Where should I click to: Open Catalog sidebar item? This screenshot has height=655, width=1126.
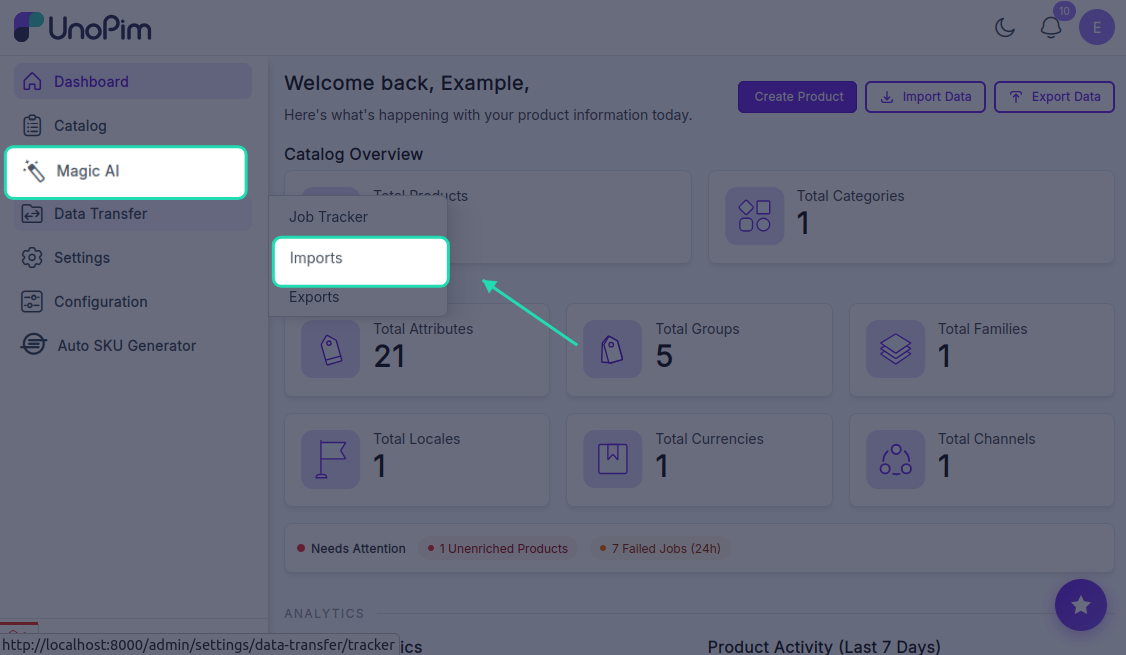[x=133, y=126]
